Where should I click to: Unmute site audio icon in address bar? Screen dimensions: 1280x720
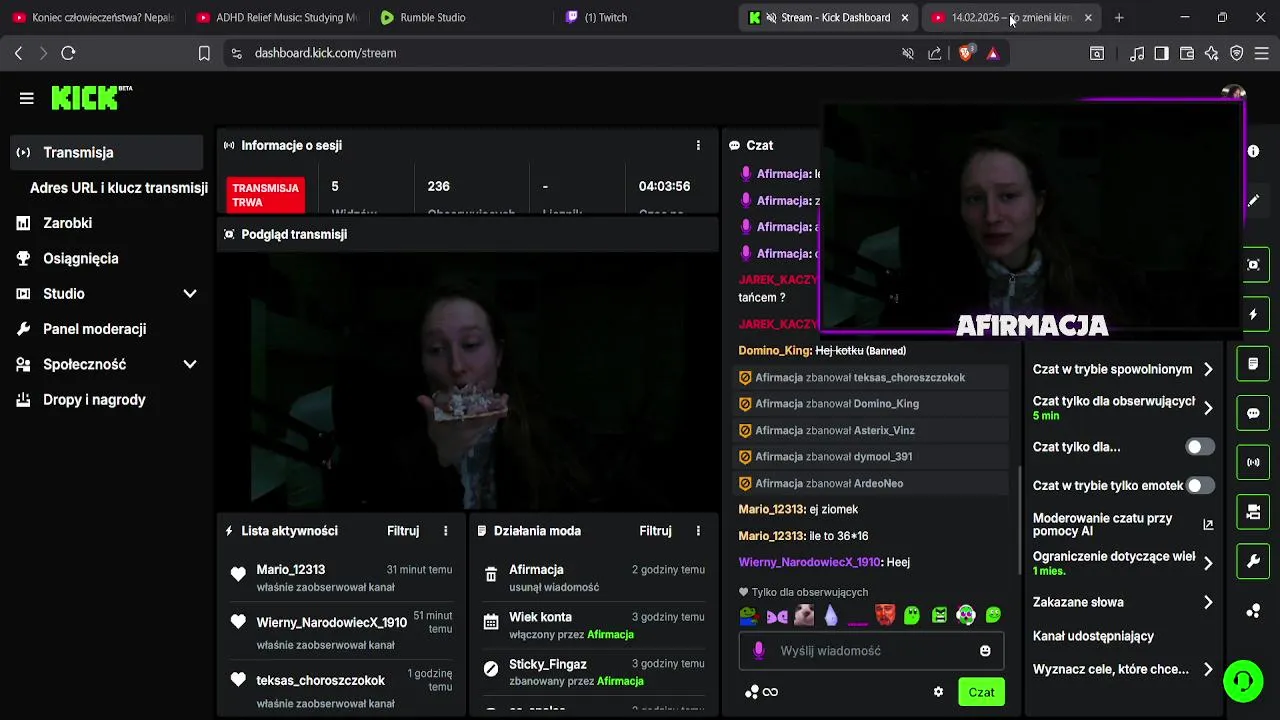pos(908,53)
